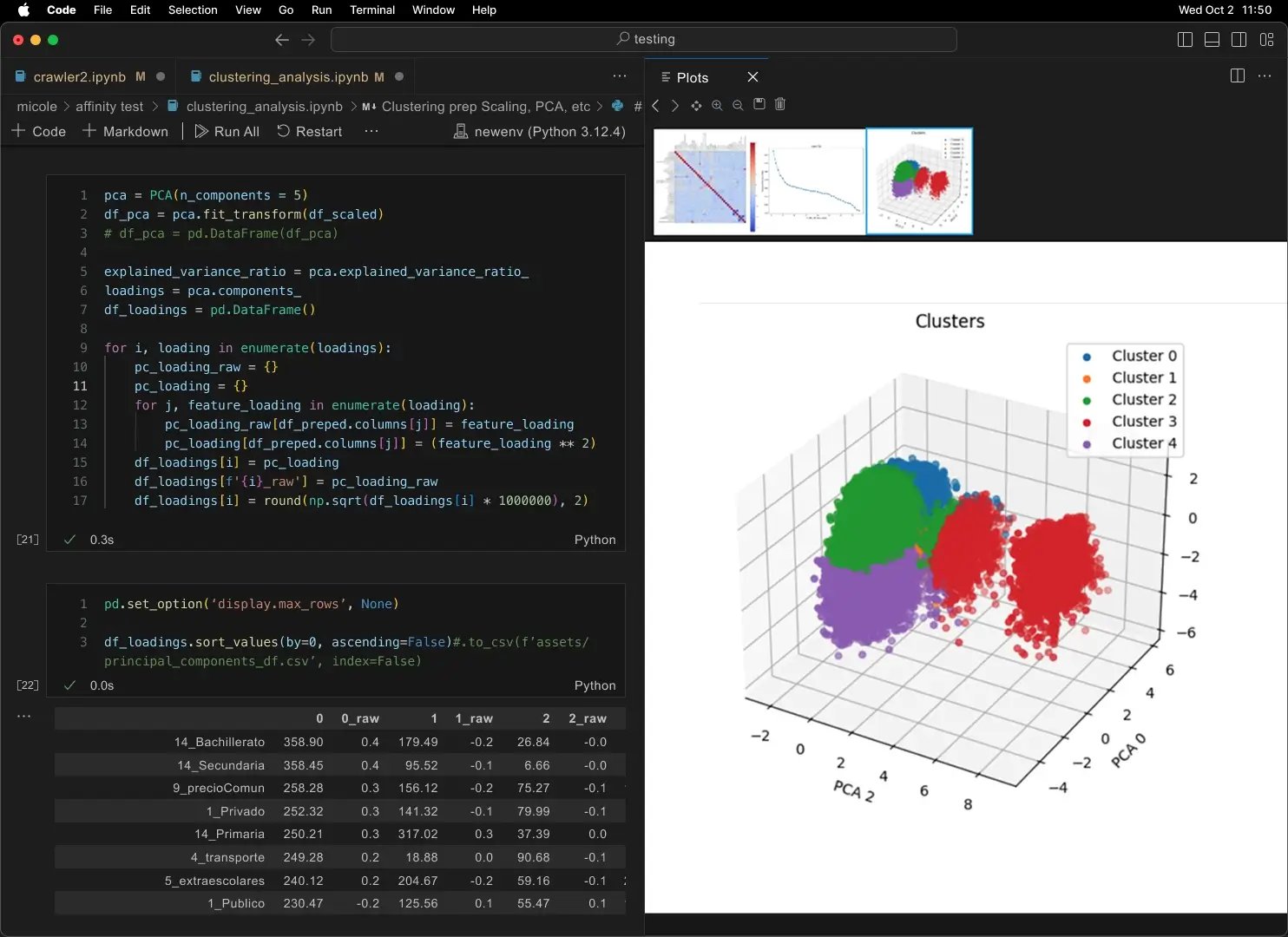Screen dimensions: 1288x937
Task: Click the Python symbol breadcrumb icon
Action: coord(617,106)
